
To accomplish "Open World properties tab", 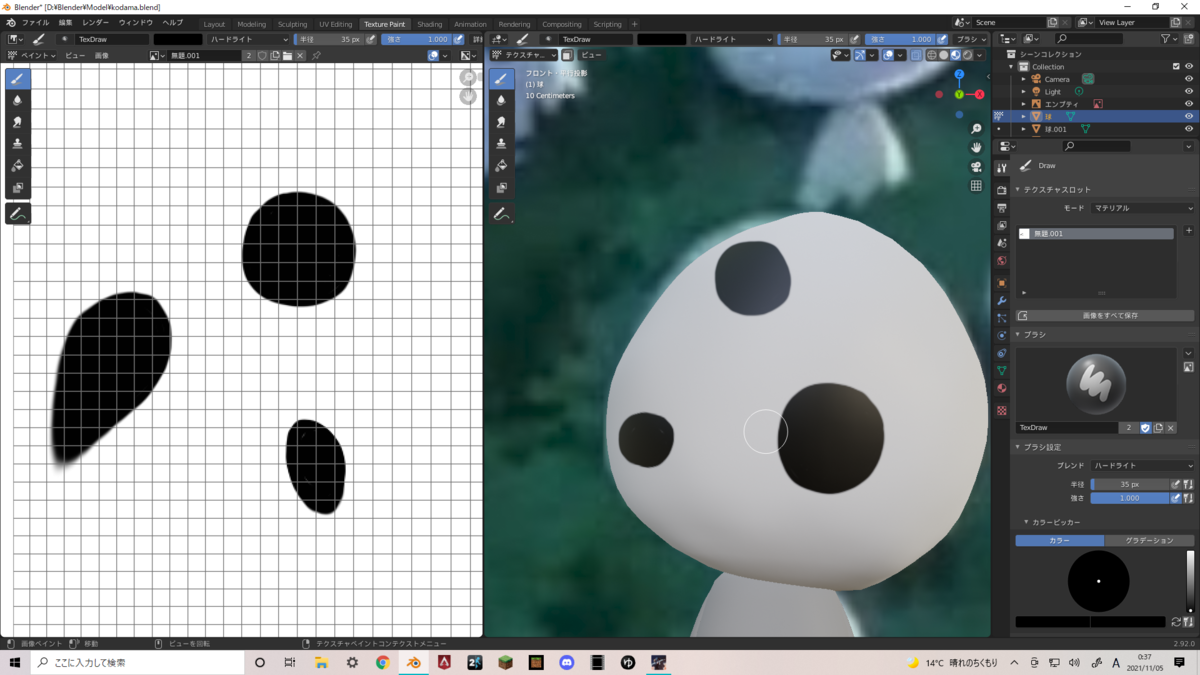I will 1002,261.
